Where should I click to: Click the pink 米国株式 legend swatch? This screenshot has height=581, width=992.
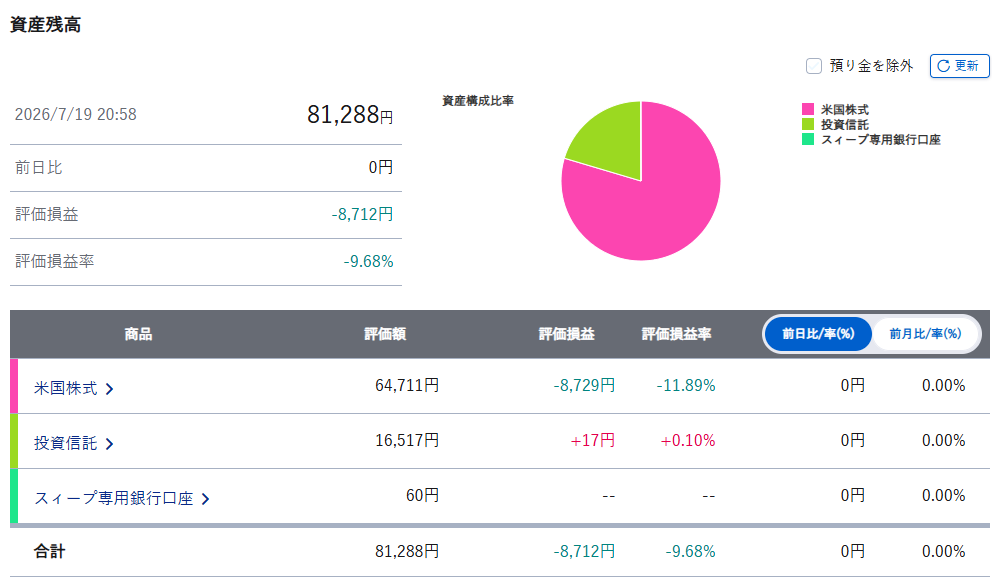pos(808,109)
